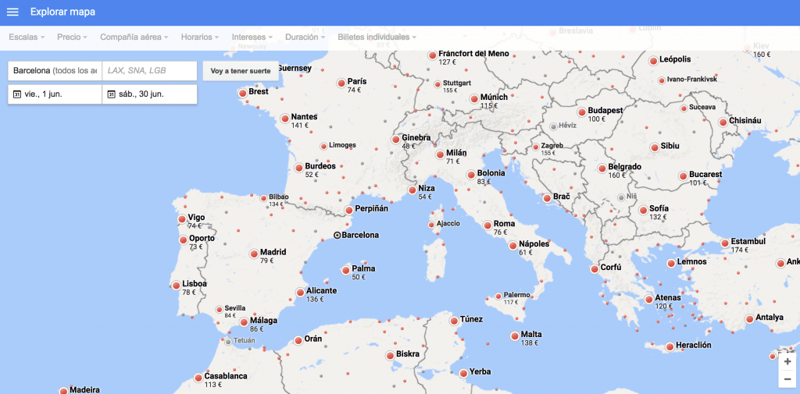Select the Brest destination marker

pos(242,93)
